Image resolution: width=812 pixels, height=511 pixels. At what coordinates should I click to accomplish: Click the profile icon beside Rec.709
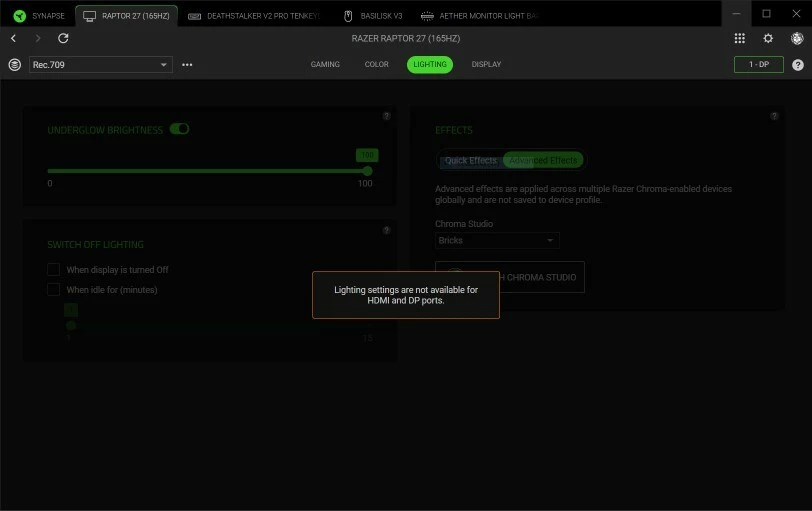(14, 65)
